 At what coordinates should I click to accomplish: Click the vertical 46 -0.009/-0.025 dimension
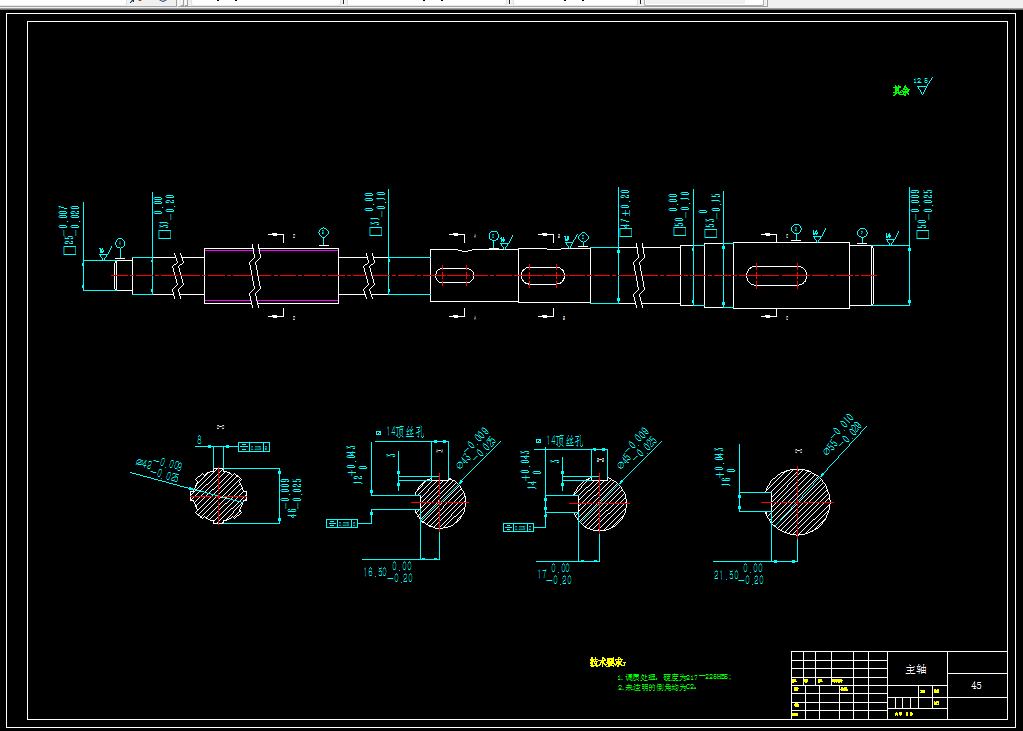pos(294,499)
